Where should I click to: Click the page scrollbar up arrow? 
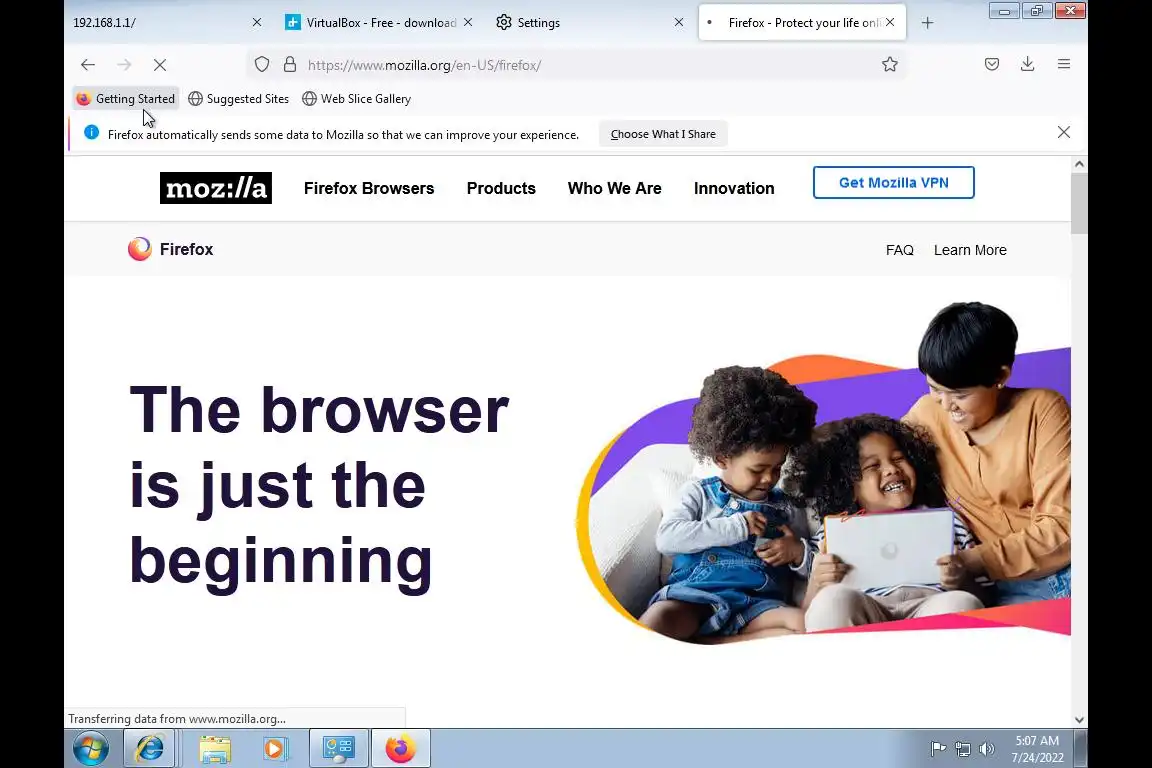coord(1079,165)
